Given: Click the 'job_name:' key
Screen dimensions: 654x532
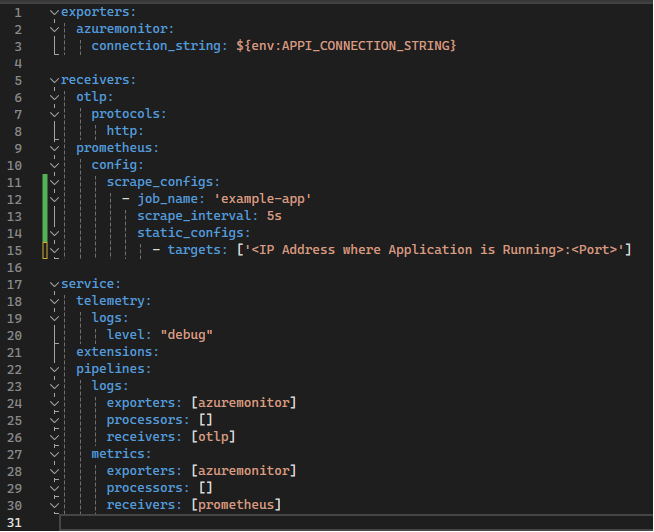Looking at the screenshot, I should (171, 199).
